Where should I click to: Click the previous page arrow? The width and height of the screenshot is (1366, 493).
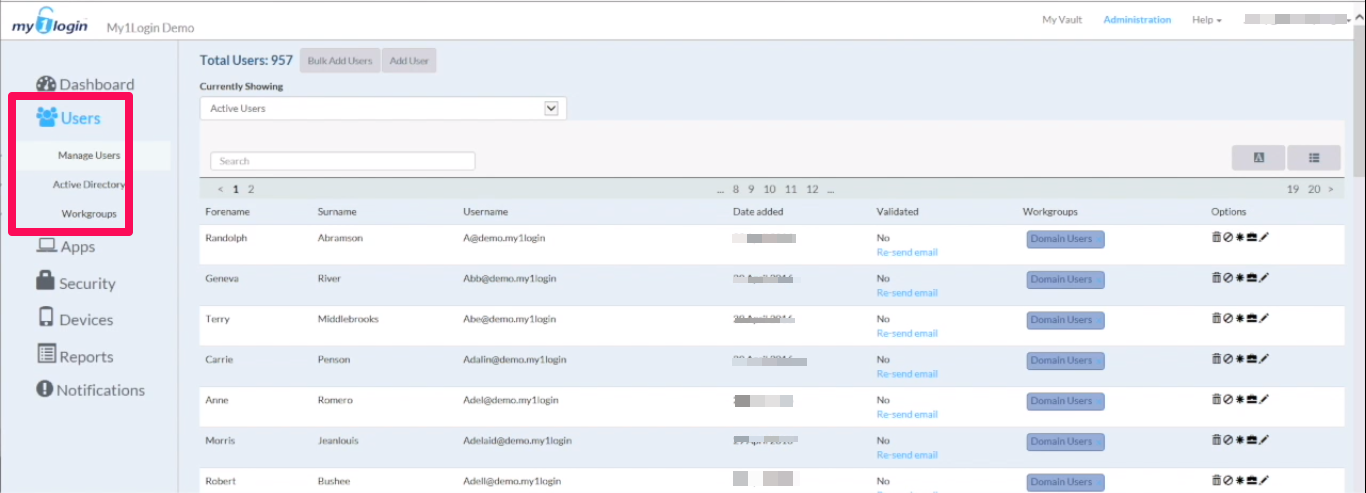click(221, 189)
